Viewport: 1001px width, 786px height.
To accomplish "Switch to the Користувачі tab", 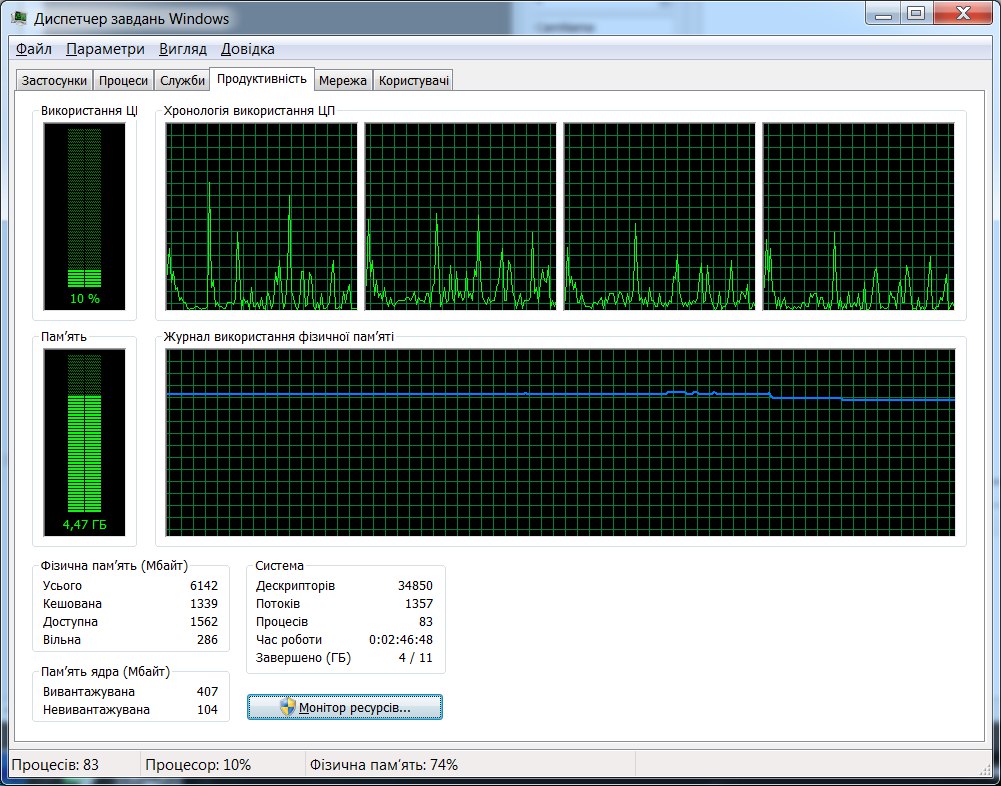I will [x=414, y=80].
